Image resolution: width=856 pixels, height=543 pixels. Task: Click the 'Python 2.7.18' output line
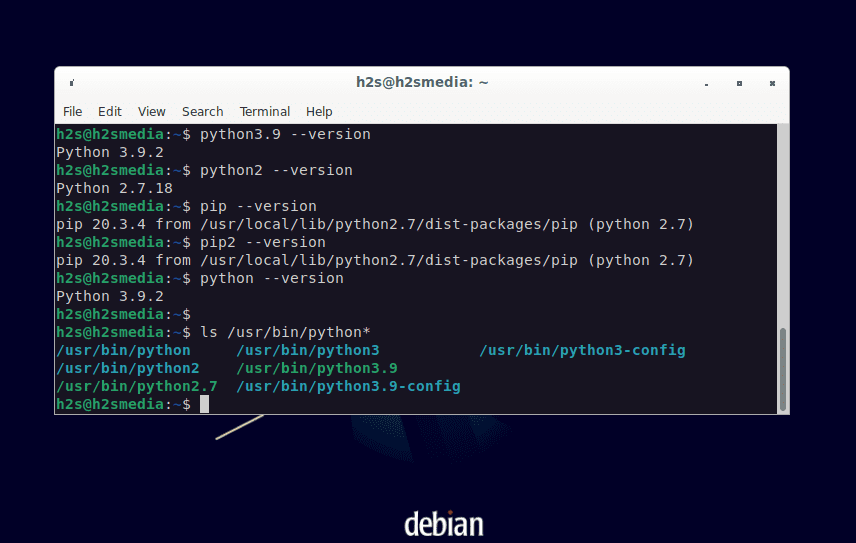pyautogui.click(x=114, y=188)
